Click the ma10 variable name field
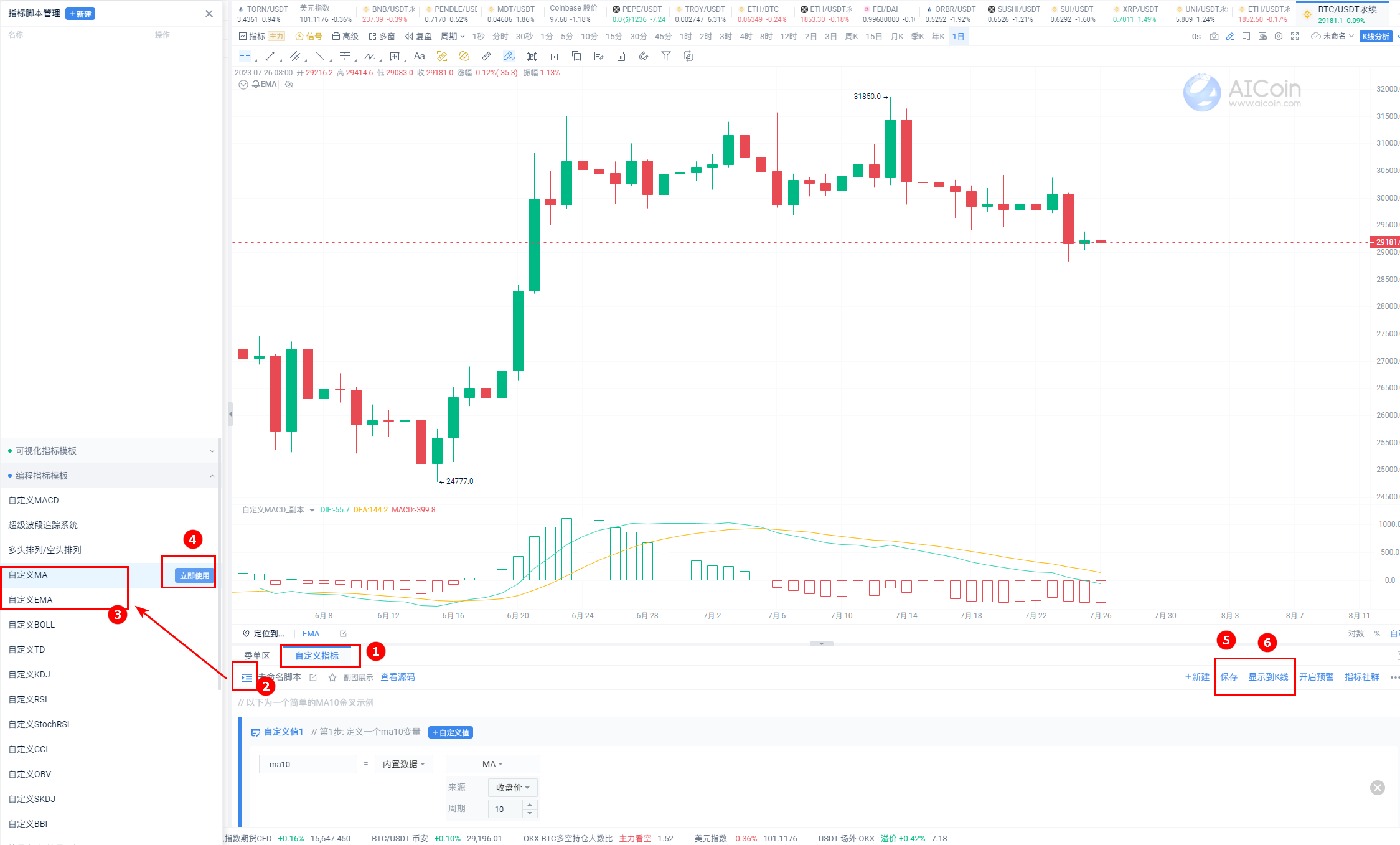The width and height of the screenshot is (1400, 845). point(308,764)
